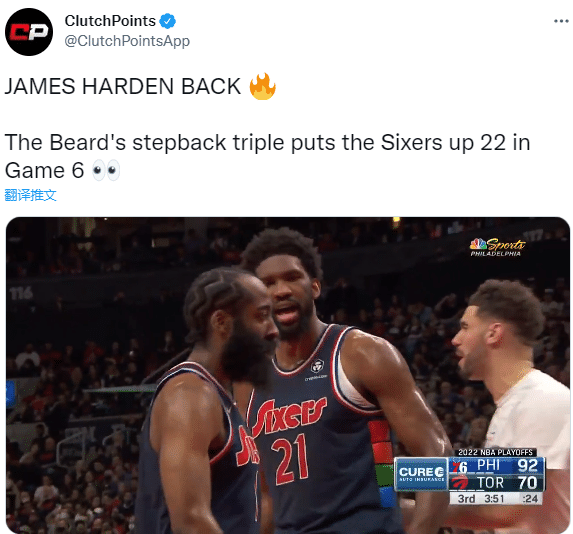The width and height of the screenshot is (573, 534).
Task: Click the Cure Auto Insurance logo
Action: pos(421,474)
